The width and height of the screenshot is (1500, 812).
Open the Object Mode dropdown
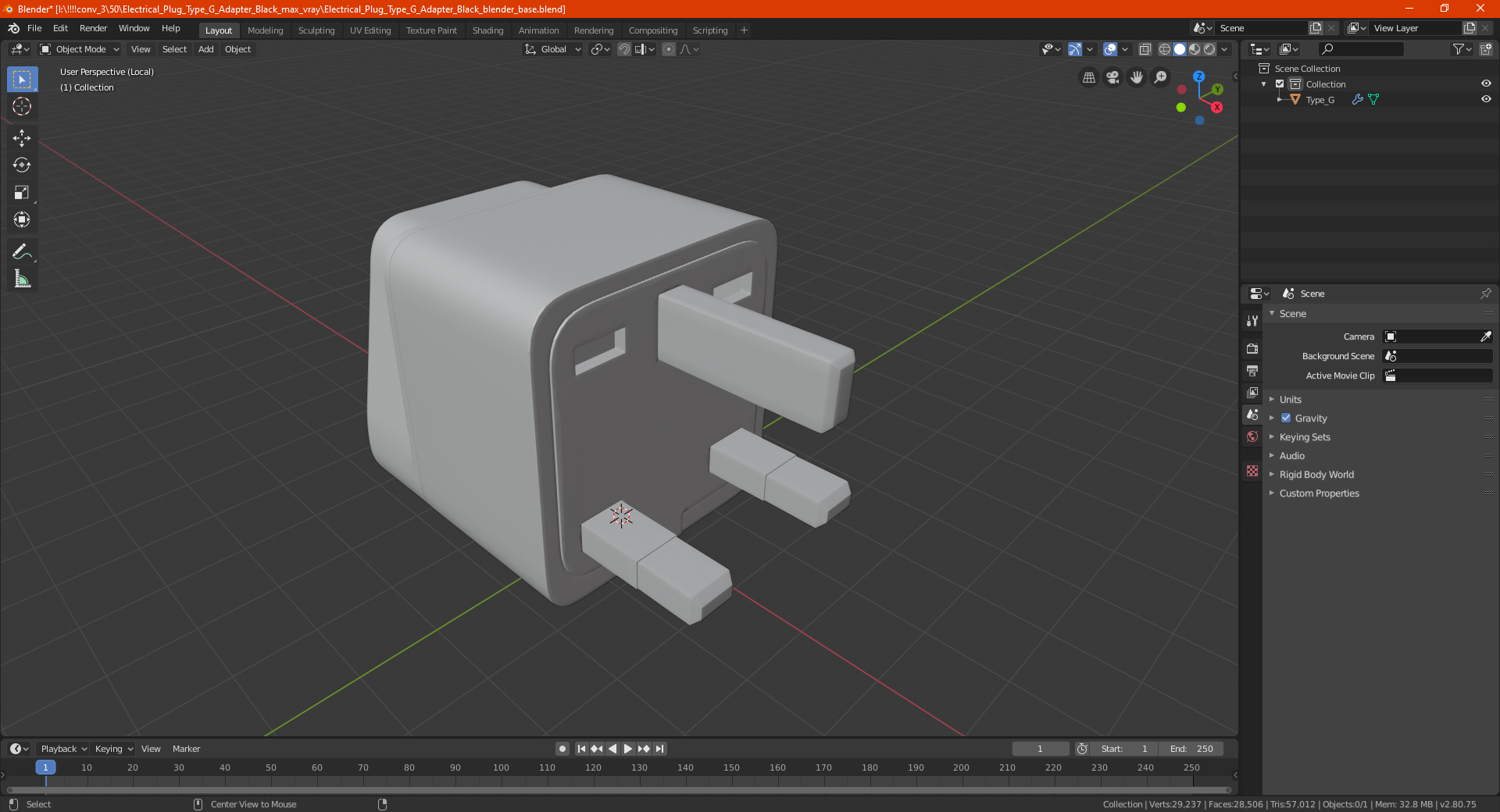pyautogui.click(x=80, y=49)
